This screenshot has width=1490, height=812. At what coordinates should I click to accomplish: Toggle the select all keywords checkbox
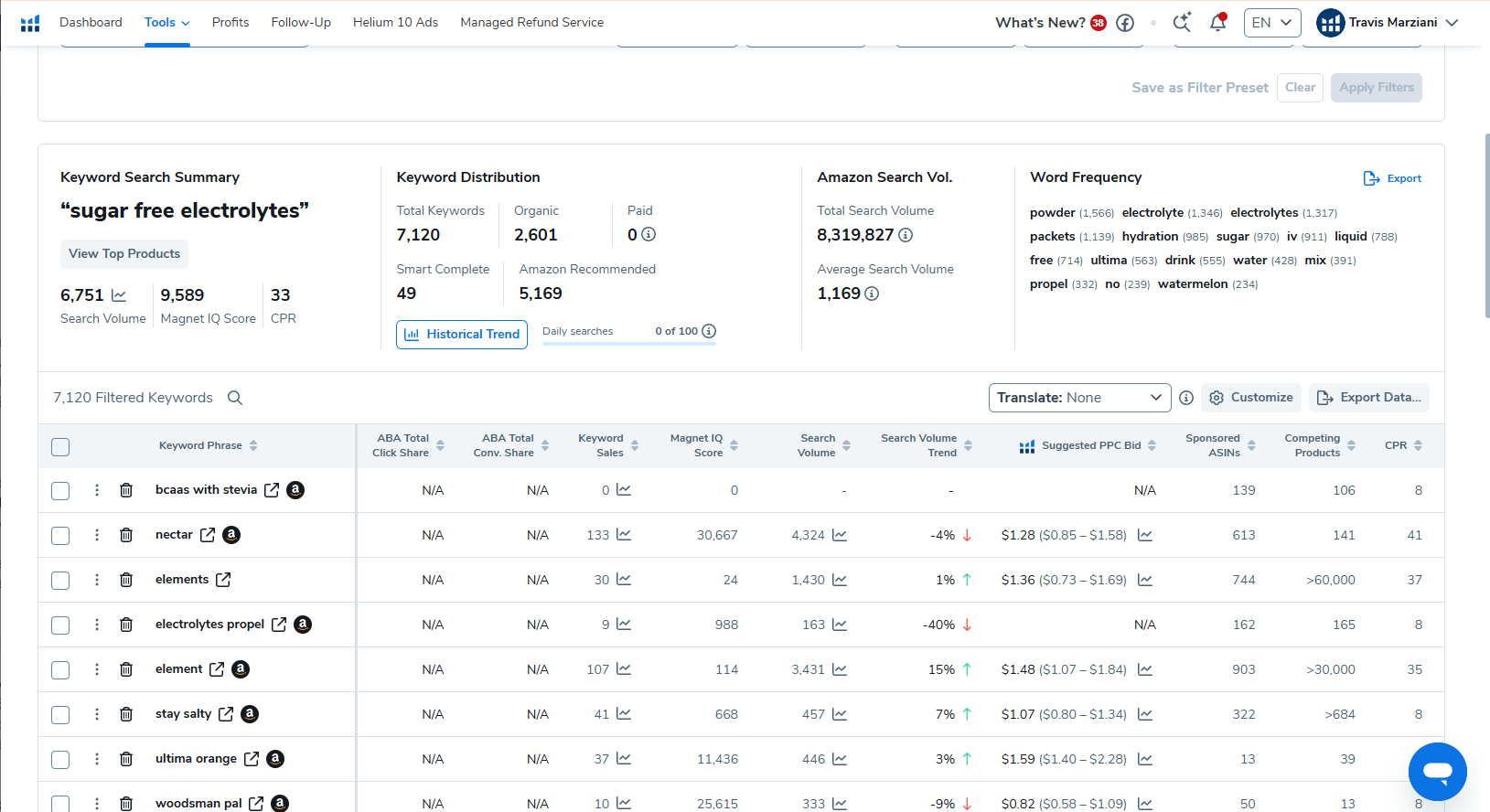tap(60, 447)
